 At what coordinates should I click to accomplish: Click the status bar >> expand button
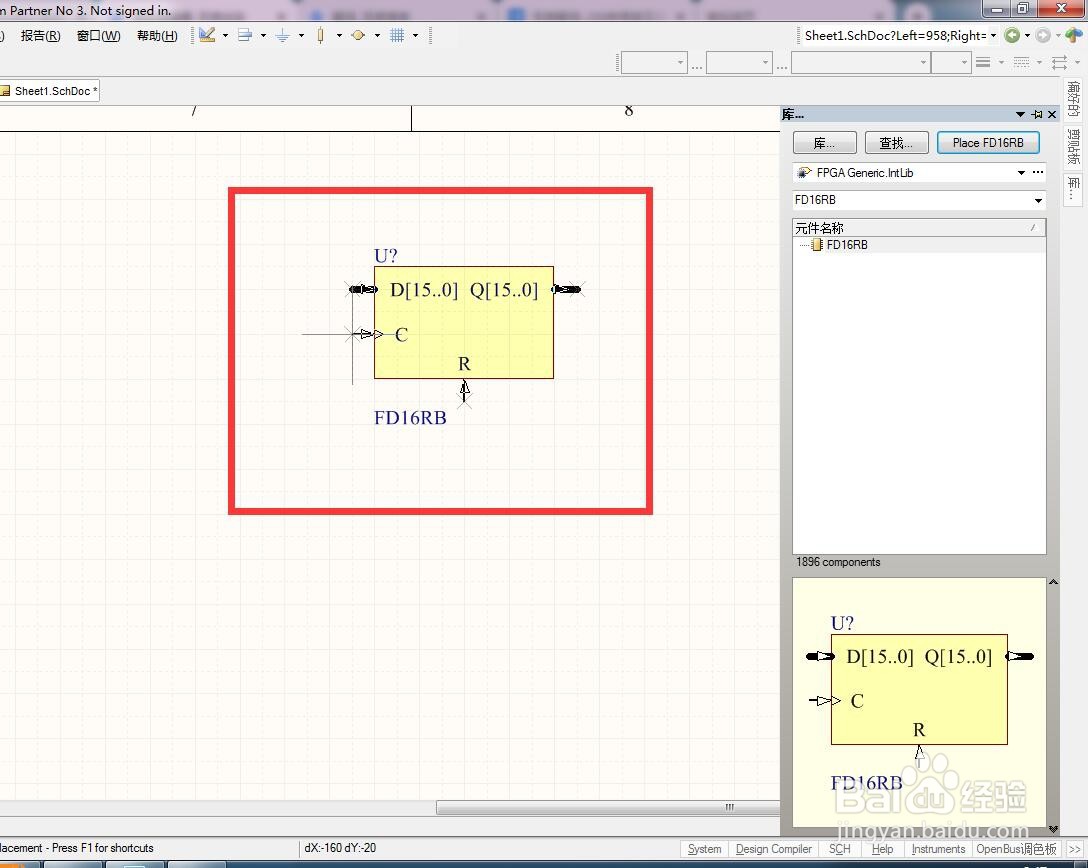coord(1074,849)
